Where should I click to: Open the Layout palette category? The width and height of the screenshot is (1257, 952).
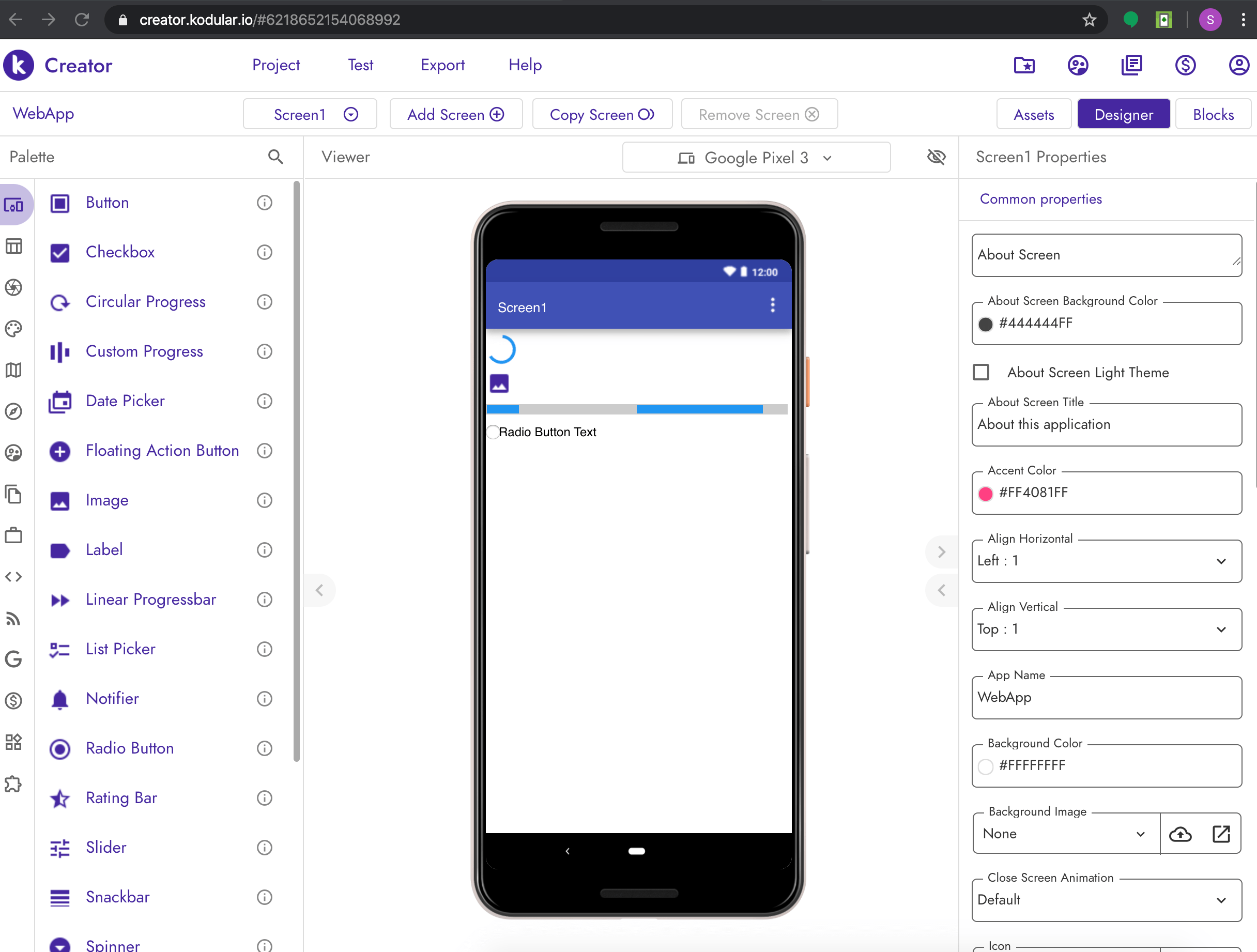[x=14, y=245]
